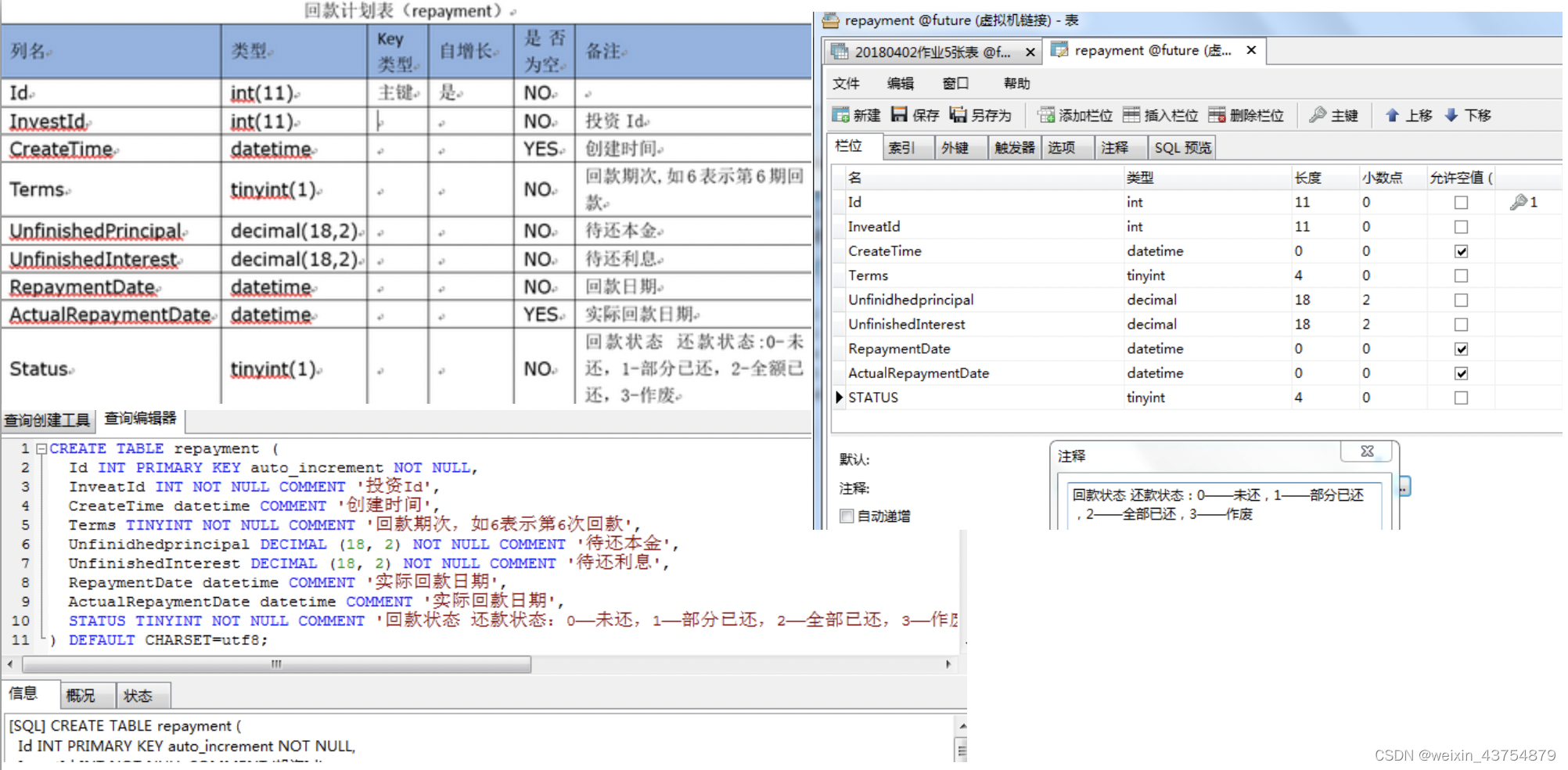Screen dimensions: 1568x770
Task: Open the 文件 menu
Action: 846,83
